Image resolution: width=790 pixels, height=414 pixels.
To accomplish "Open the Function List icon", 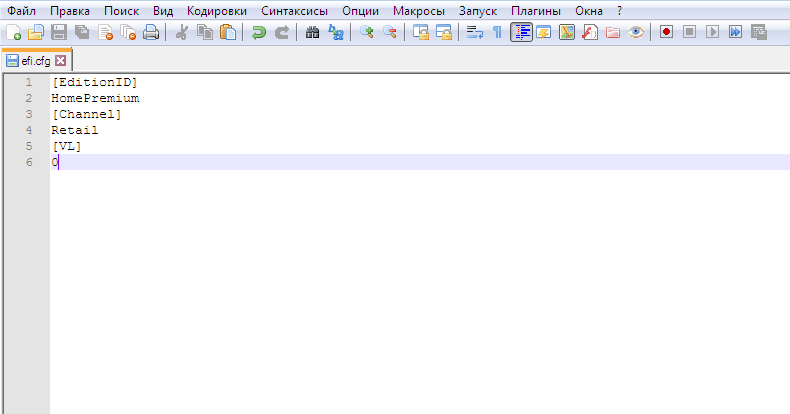I will tap(589, 33).
